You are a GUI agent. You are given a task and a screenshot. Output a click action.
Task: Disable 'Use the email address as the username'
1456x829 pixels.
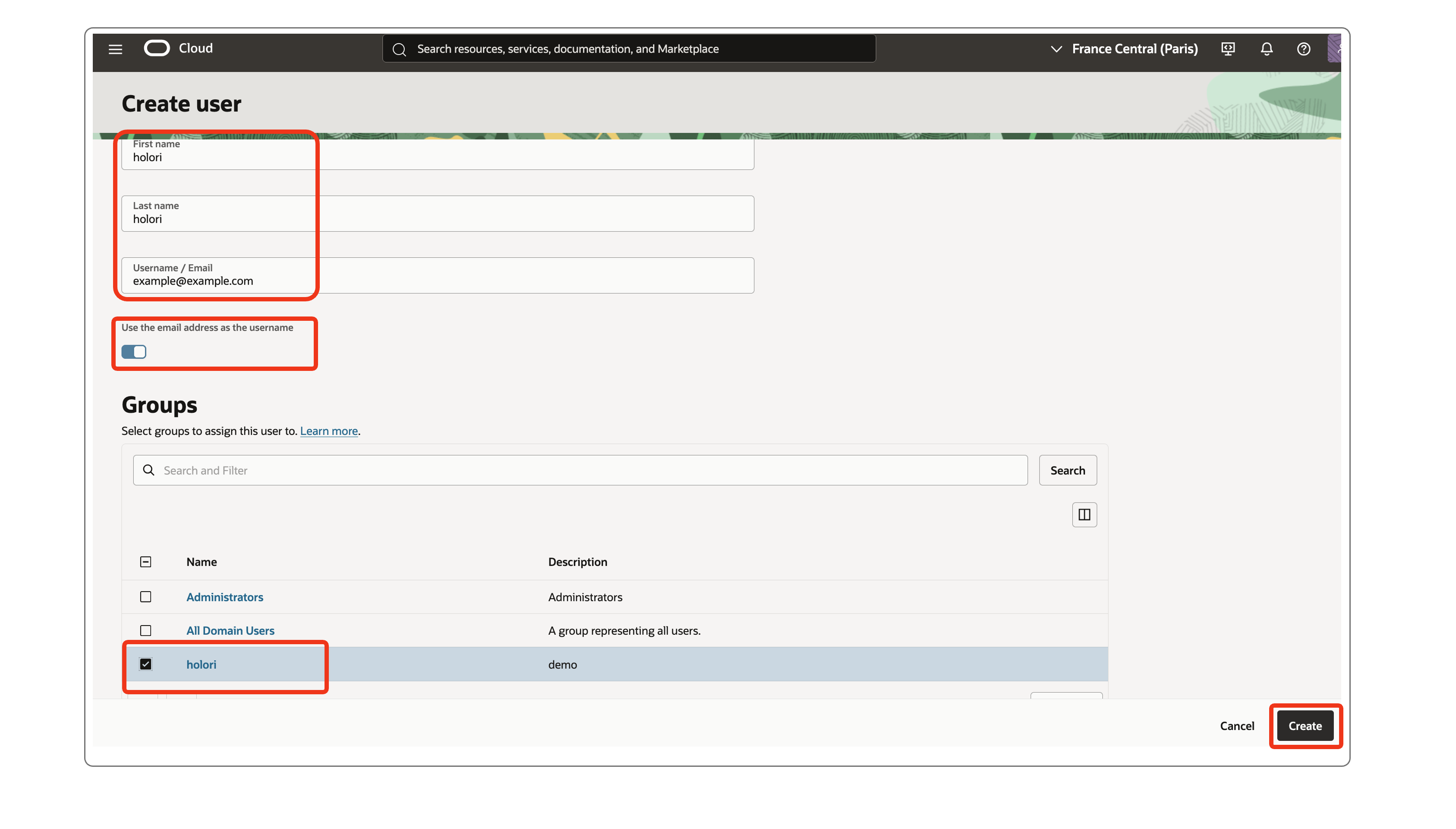tap(134, 352)
